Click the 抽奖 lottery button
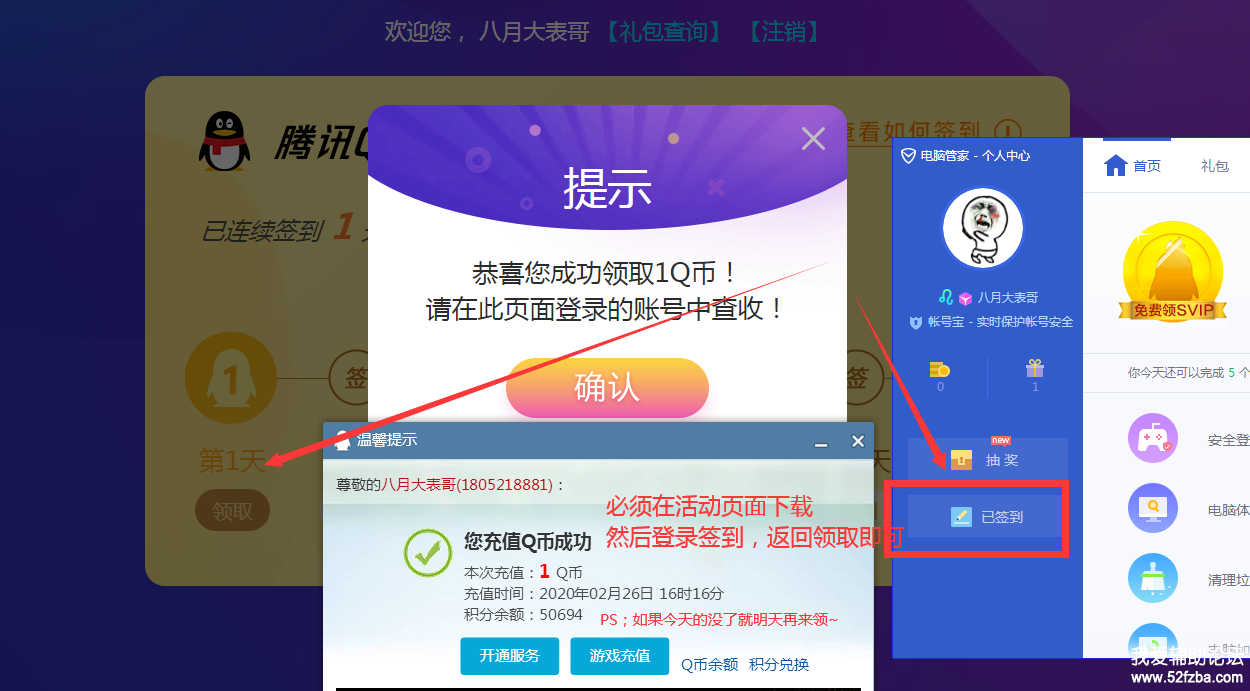This screenshot has height=691, width=1250. click(x=987, y=459)
